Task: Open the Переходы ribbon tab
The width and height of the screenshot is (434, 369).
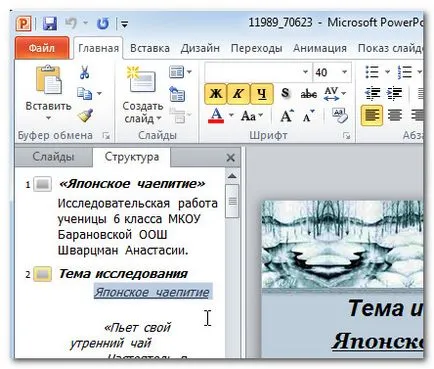Action: point(256,48)
